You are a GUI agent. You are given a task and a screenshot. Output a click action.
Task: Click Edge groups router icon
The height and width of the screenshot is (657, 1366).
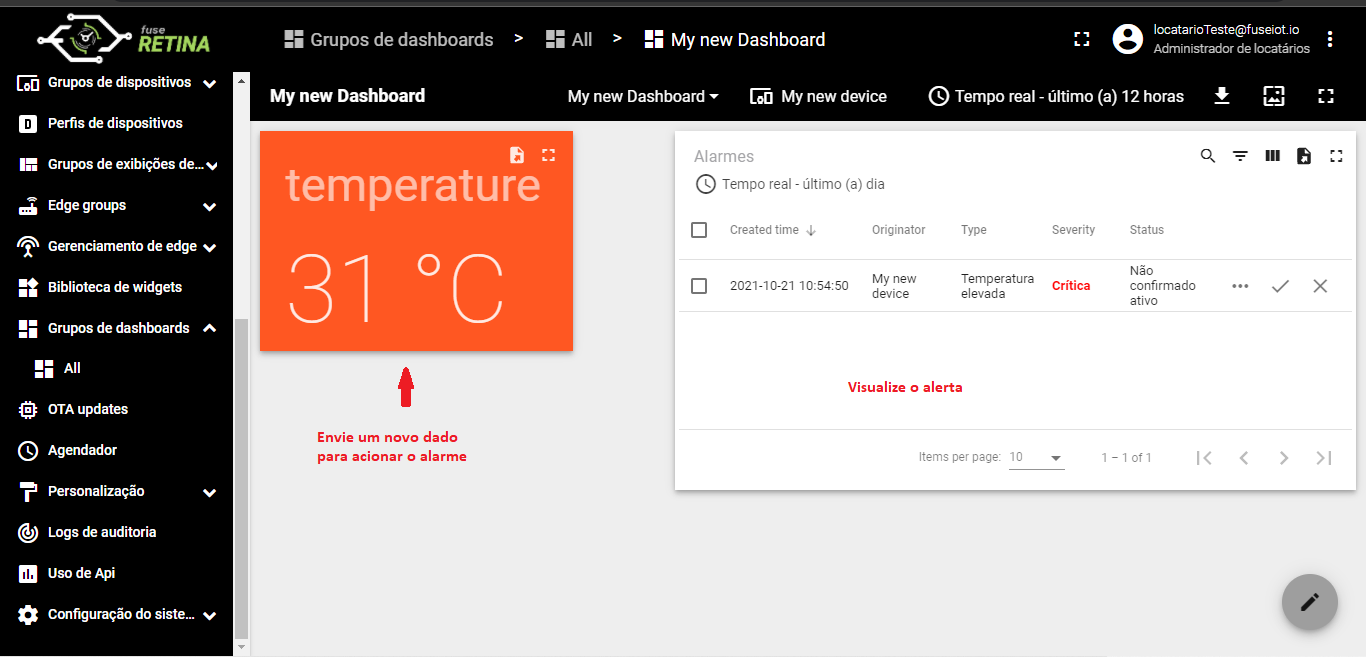pyautogui.click(x=29, y=205)
